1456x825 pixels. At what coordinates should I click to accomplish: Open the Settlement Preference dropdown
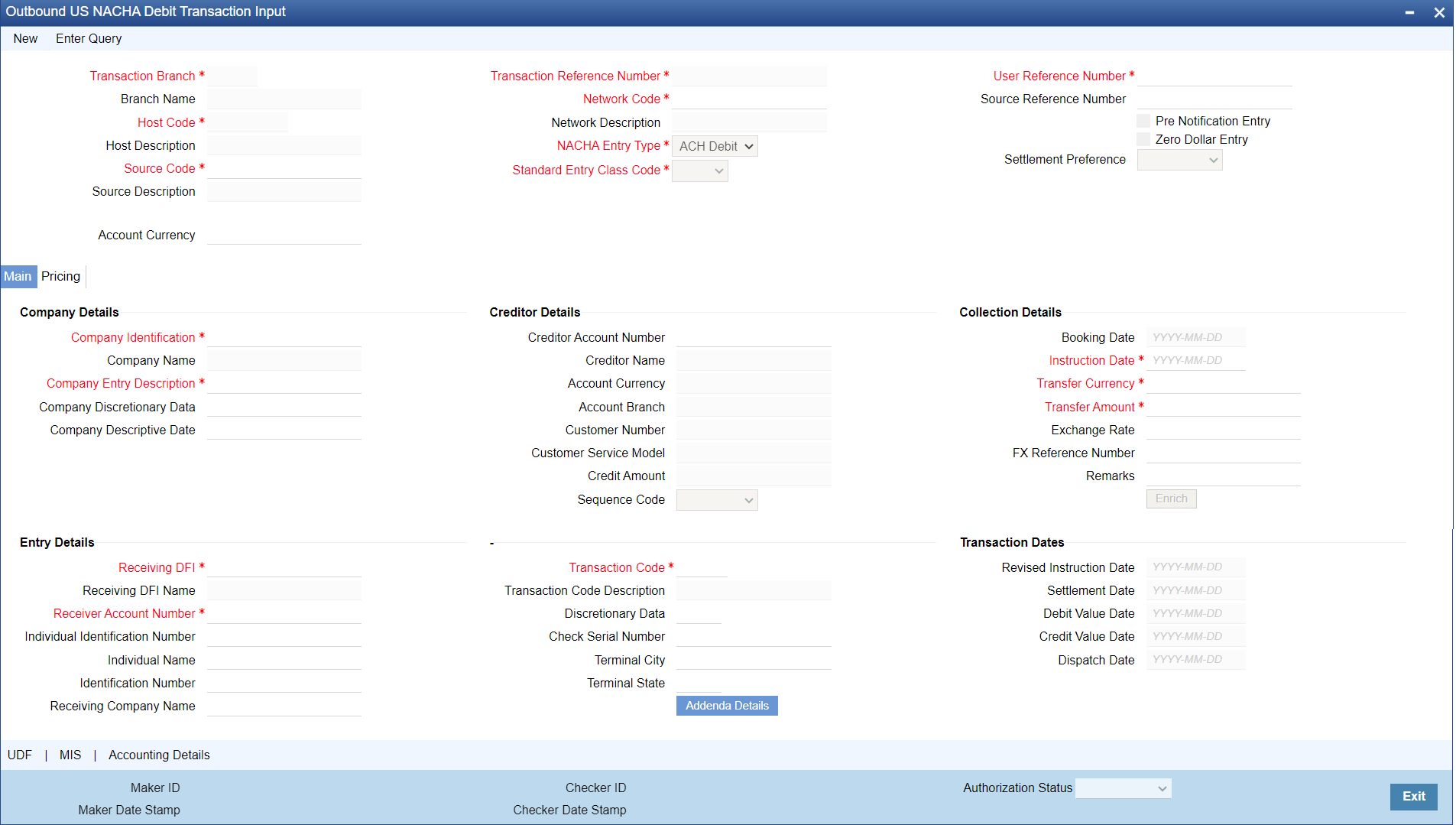[1179, 160]
